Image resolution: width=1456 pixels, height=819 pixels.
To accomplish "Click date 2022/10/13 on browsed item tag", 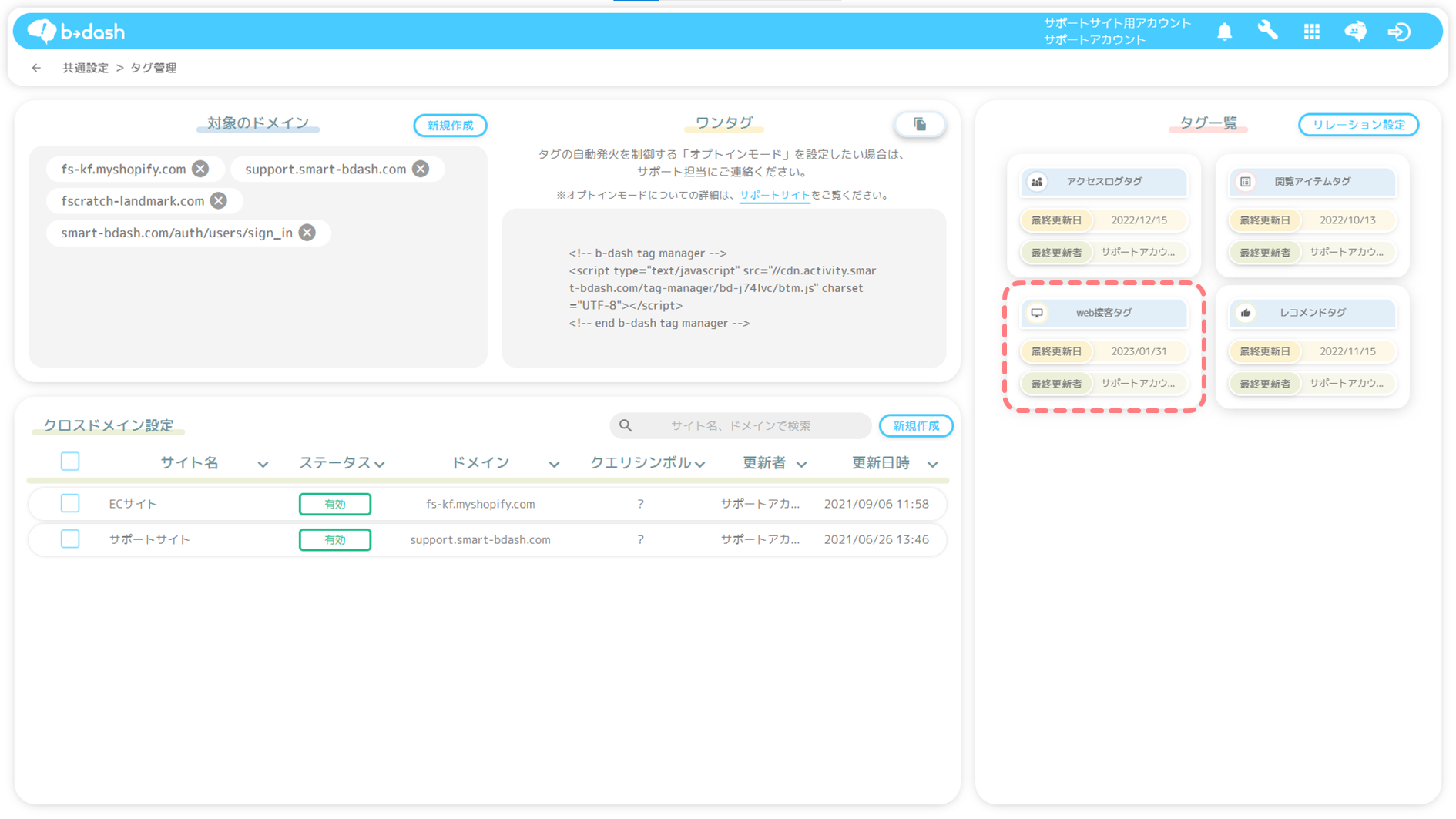I will pyautogui.click(x=1347, y=220).
